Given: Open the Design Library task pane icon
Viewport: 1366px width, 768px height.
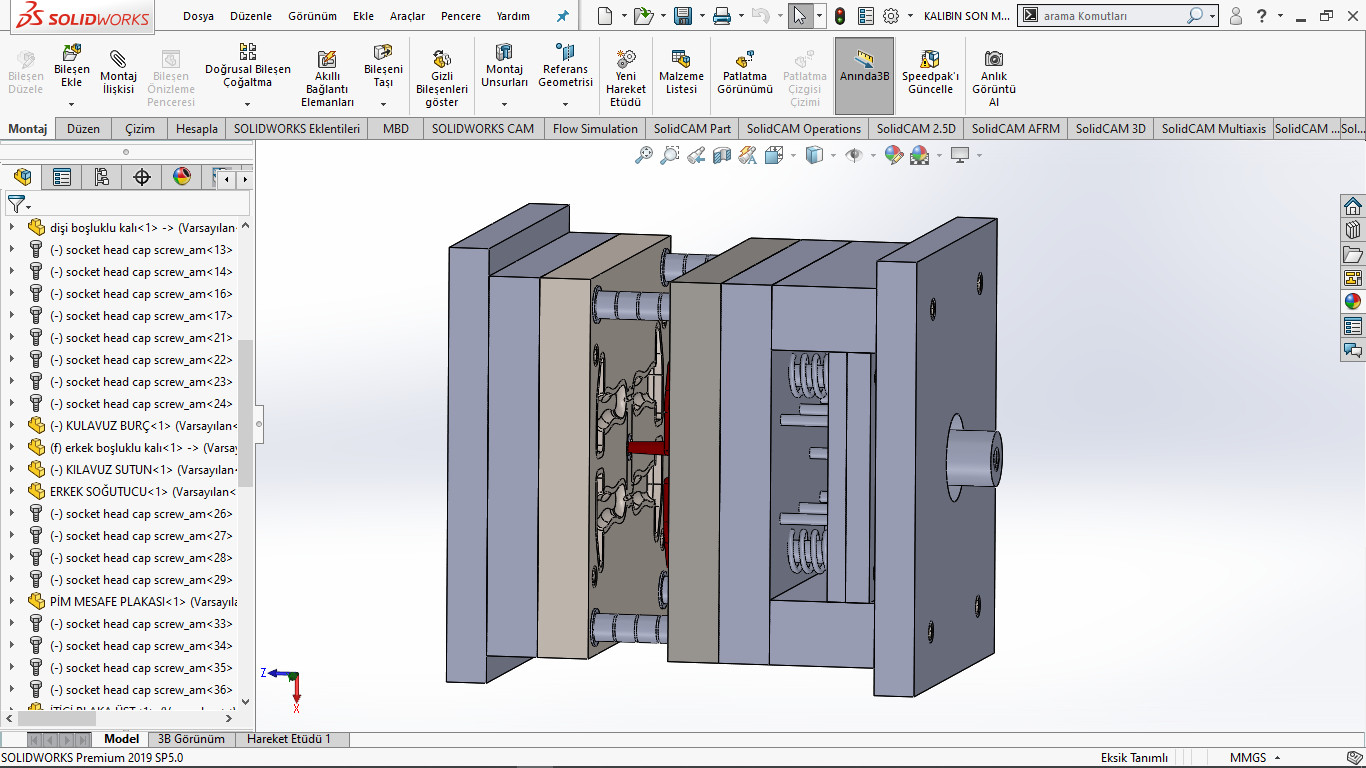Looking at the screenshot, I should tap(1353, 230).
